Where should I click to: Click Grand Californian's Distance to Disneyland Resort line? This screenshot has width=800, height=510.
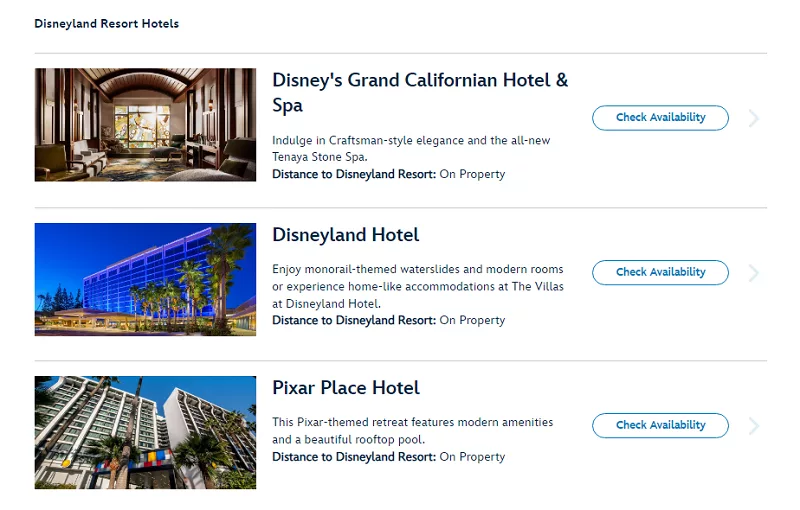click(x=389, y=174)
